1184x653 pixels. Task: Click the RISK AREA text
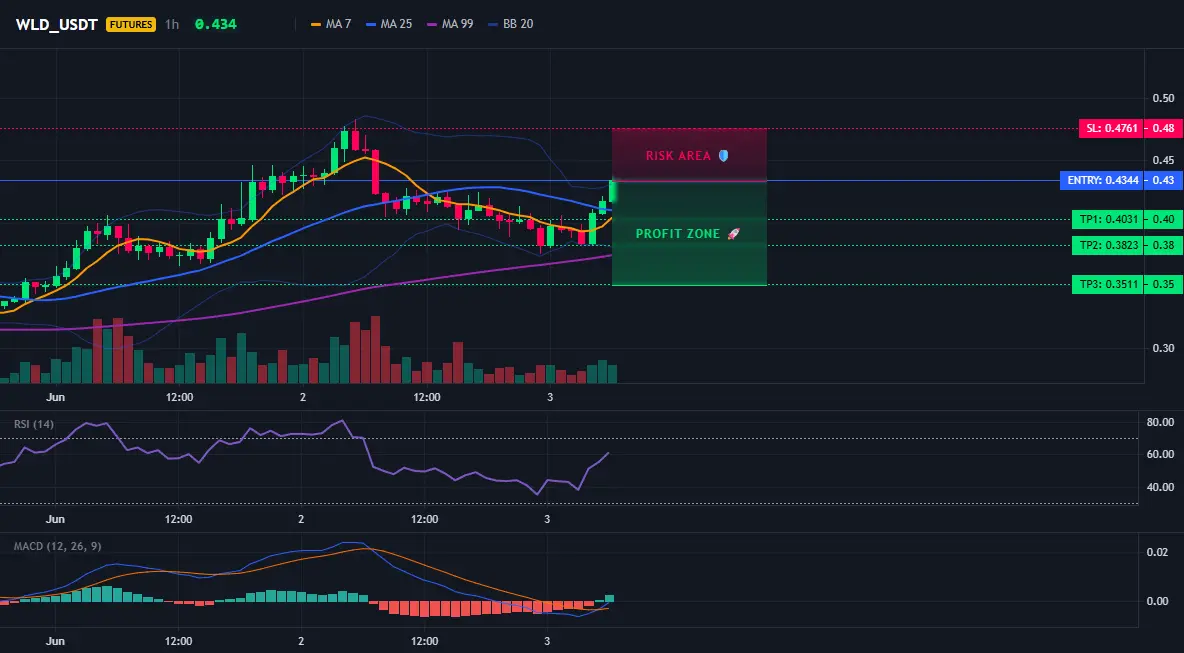coord(678,156)
